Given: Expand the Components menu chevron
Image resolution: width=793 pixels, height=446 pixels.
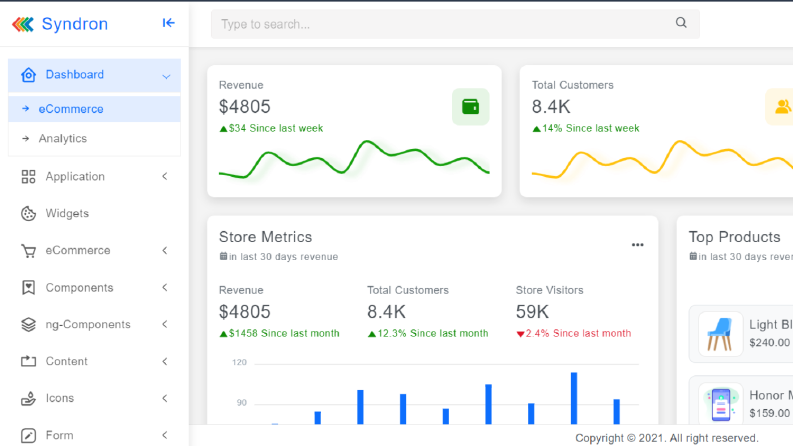Looking at the screenshot, I should pos(165,287).
